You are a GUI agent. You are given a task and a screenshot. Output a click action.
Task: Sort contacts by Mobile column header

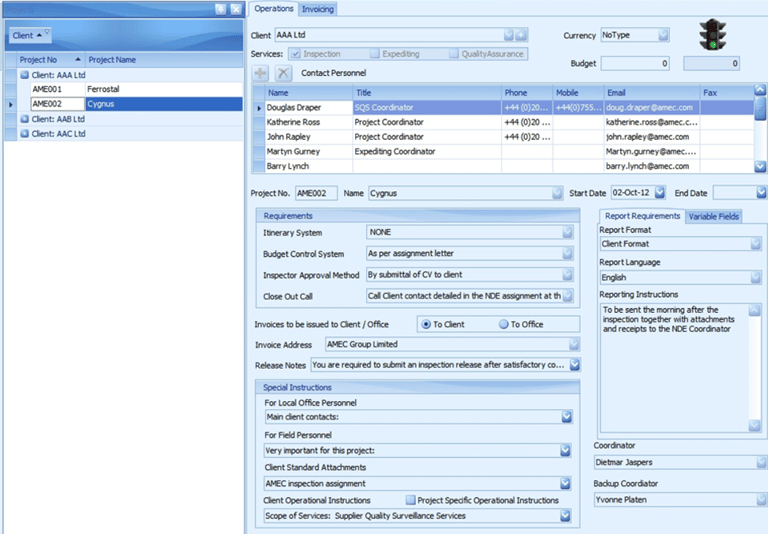click(x=578, y=93)
